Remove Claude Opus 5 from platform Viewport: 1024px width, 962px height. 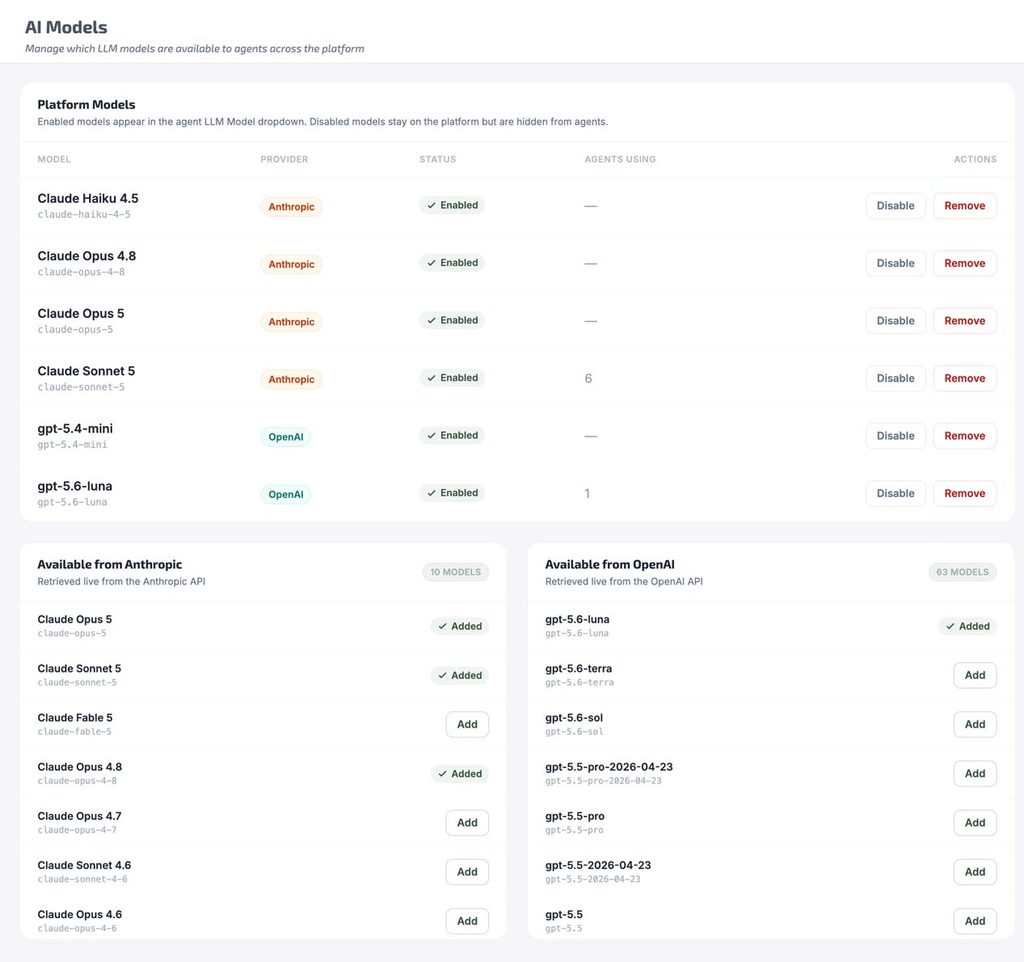pos(965,321)
